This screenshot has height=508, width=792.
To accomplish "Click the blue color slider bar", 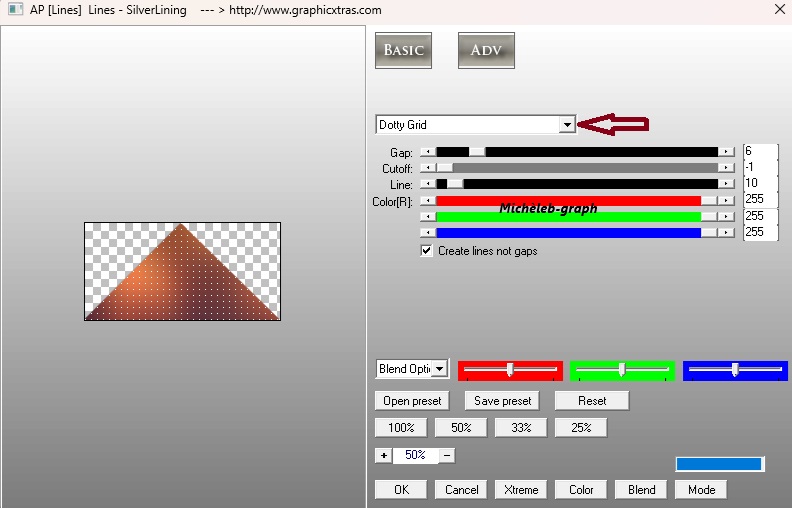I will (x=577, y=233).
